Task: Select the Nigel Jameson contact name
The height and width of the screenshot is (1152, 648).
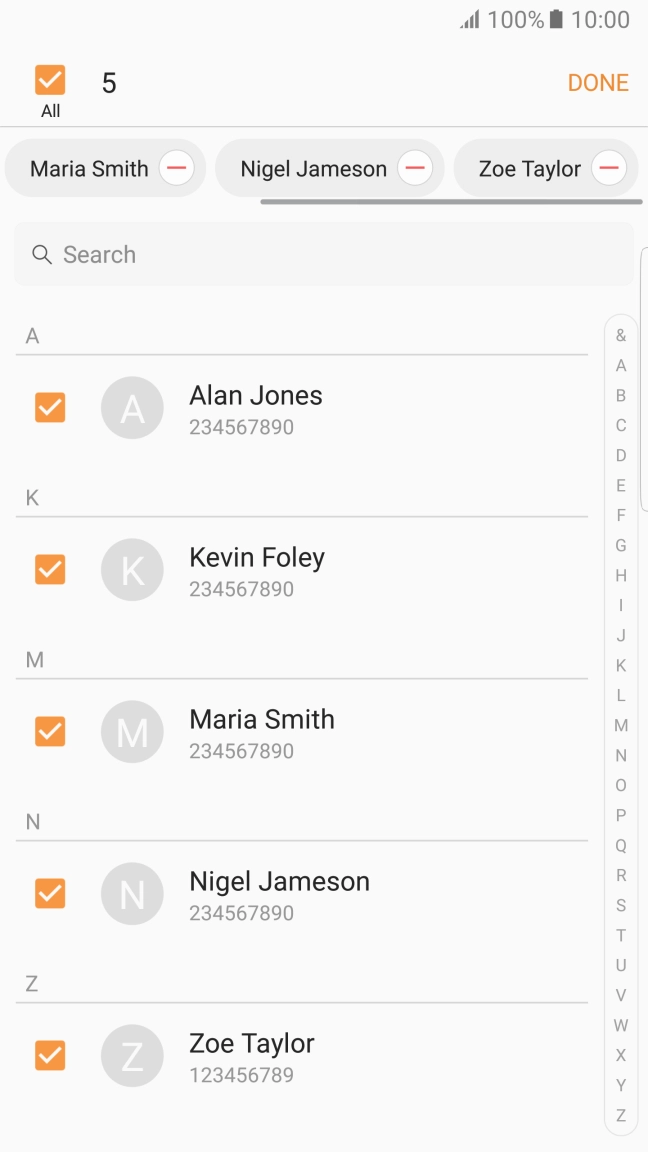Action: click(279, 881)
